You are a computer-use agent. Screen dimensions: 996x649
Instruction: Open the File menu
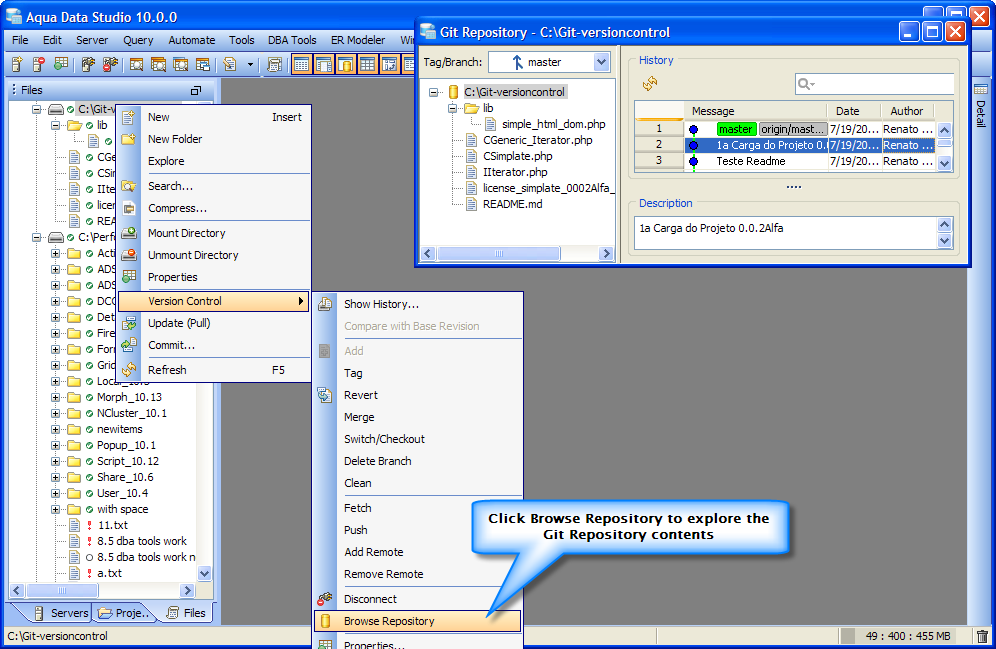click(20, 40)
